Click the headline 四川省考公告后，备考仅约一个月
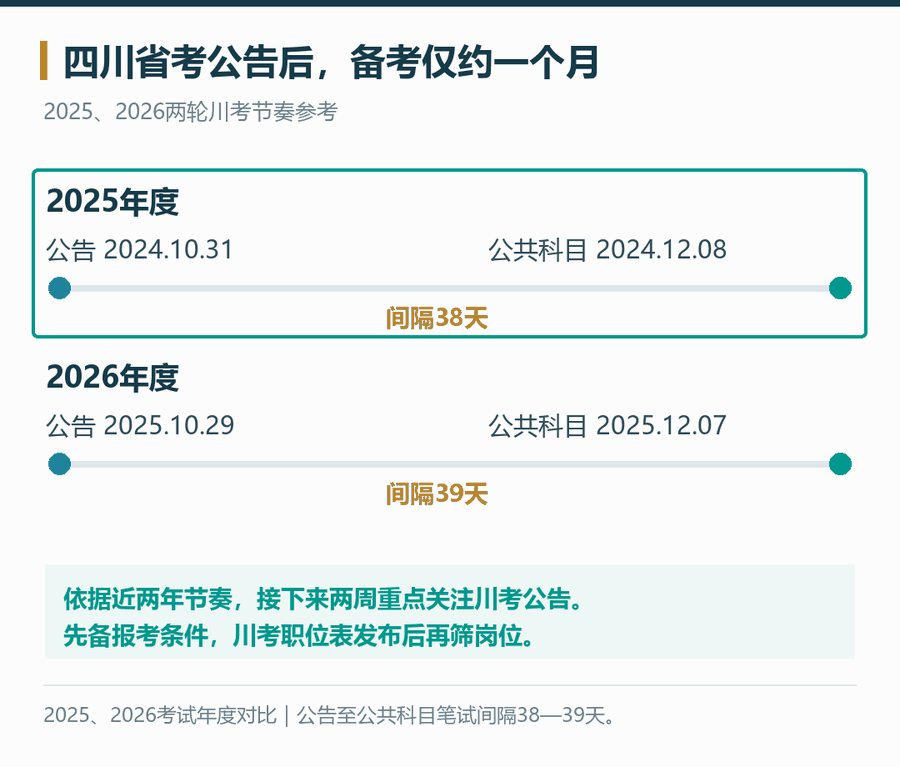 point(331,62)
